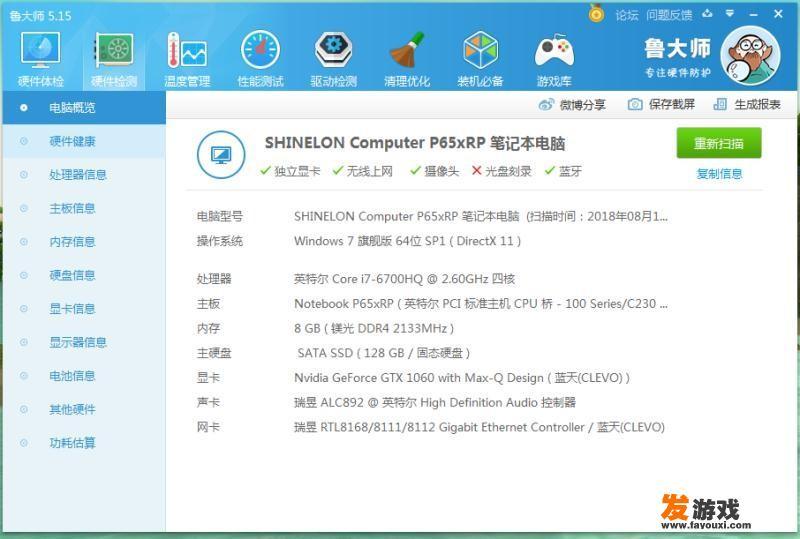This screenshot has height=539, width=800.
Task: Open 装机必备 essential software cube icon
Action: coord(480,59)
